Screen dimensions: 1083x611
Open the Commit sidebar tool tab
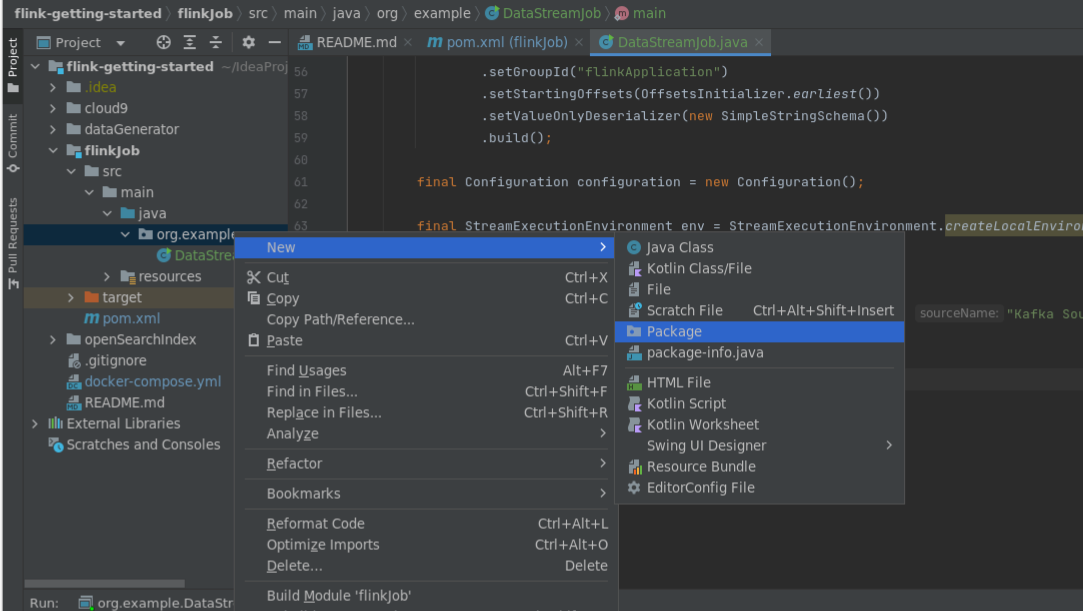click(12, 144)
